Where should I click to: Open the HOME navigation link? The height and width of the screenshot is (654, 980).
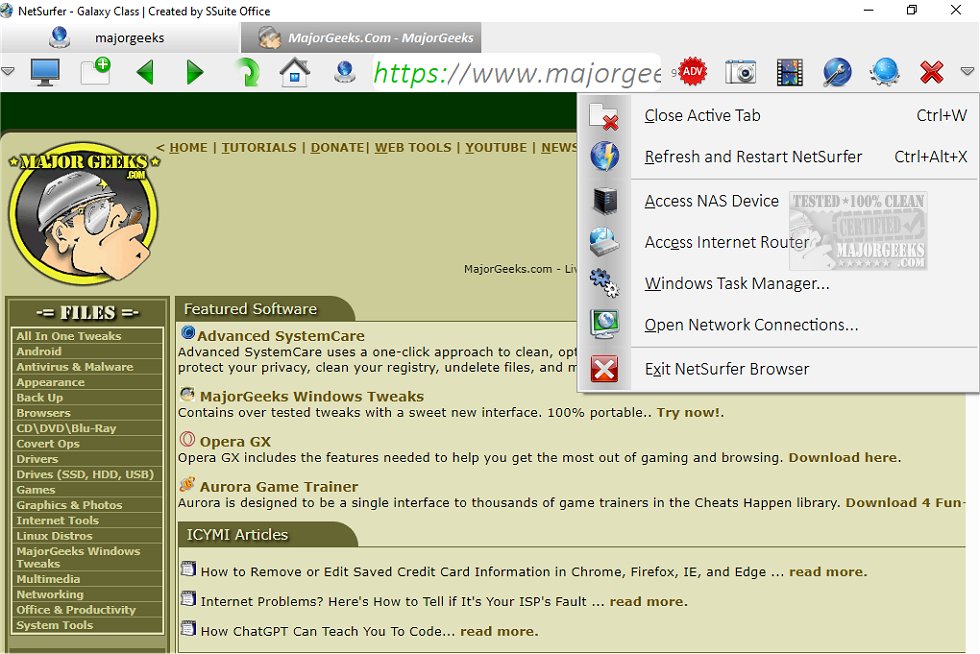188,148
